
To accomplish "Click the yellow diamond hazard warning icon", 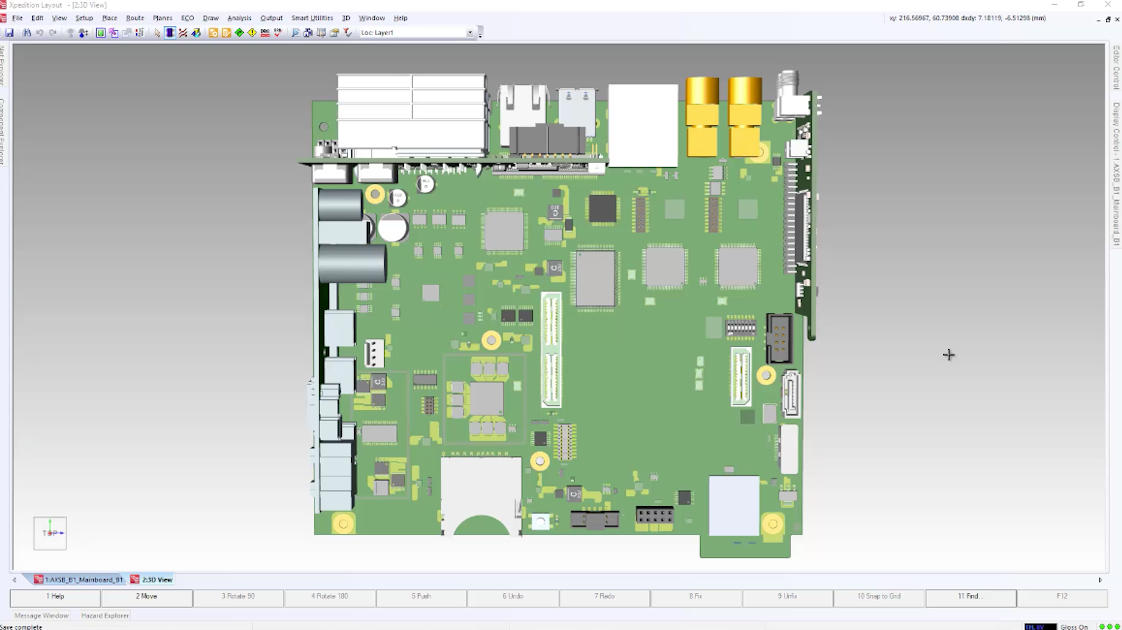I will [252, 33].
